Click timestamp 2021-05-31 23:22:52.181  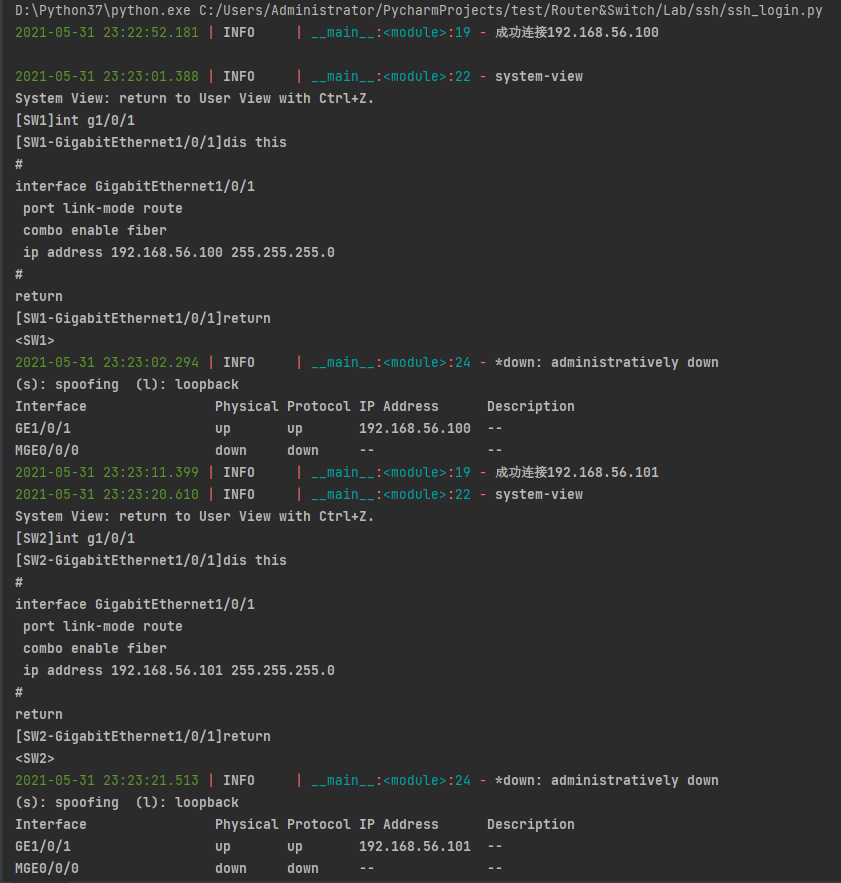106,32
